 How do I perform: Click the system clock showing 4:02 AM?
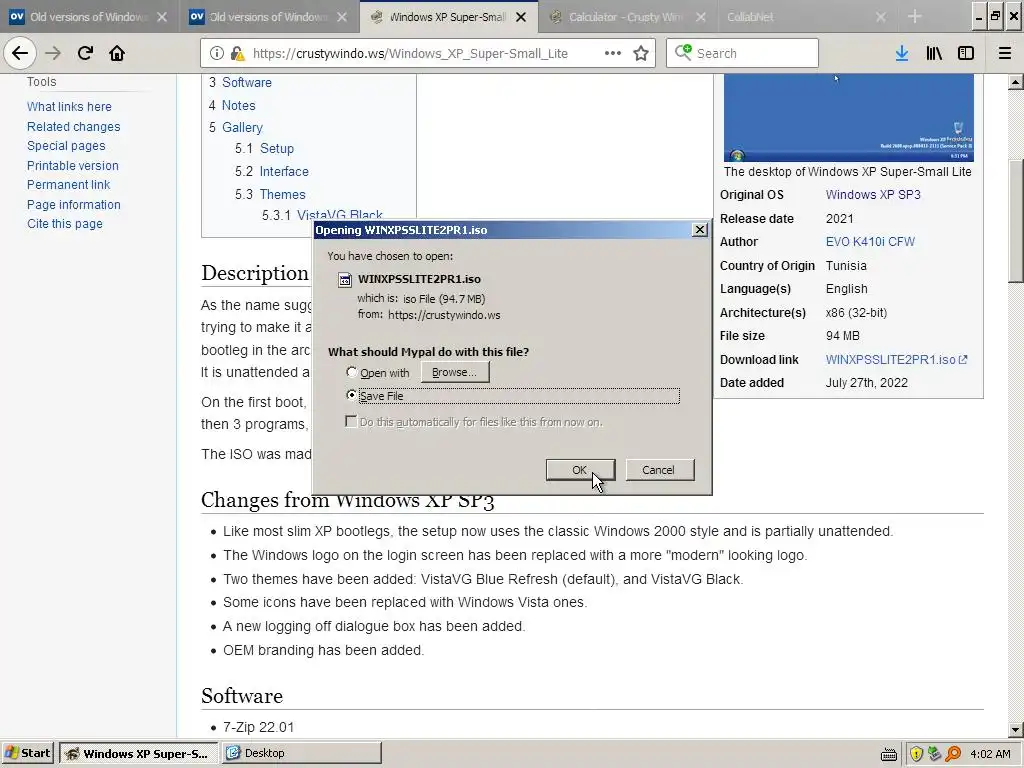point(990,754)
